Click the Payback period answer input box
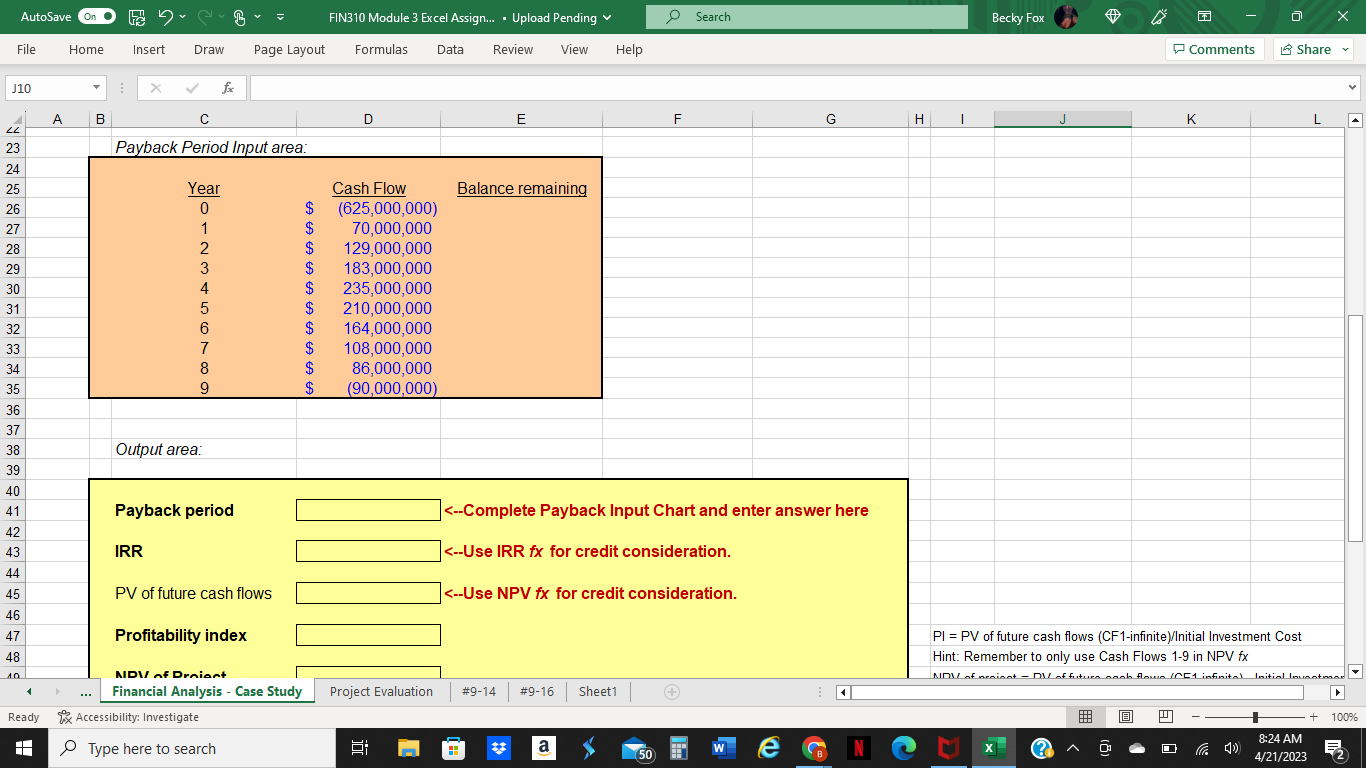The height and width of the screenshot is (768, 1366). pos(368,510)
